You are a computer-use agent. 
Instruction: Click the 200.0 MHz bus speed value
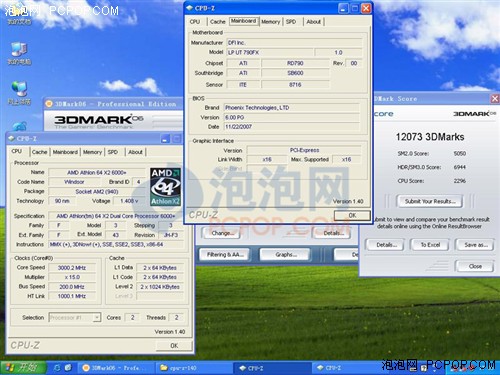pos(72,287)
